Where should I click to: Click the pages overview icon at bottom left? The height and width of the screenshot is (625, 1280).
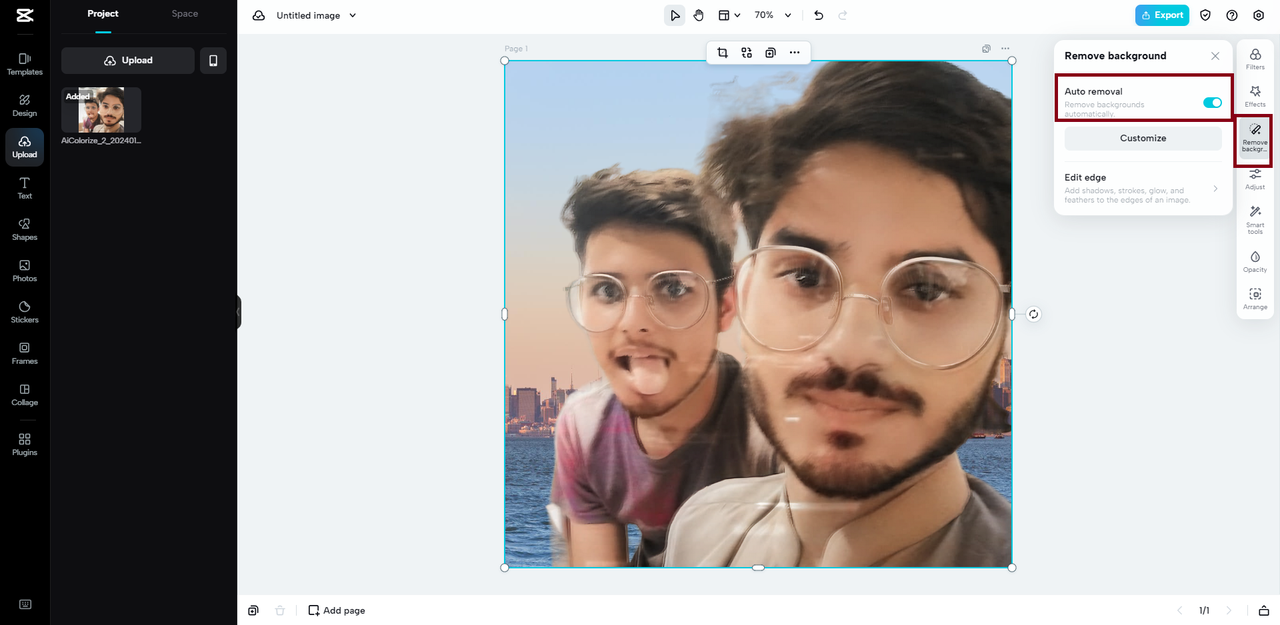254,610
